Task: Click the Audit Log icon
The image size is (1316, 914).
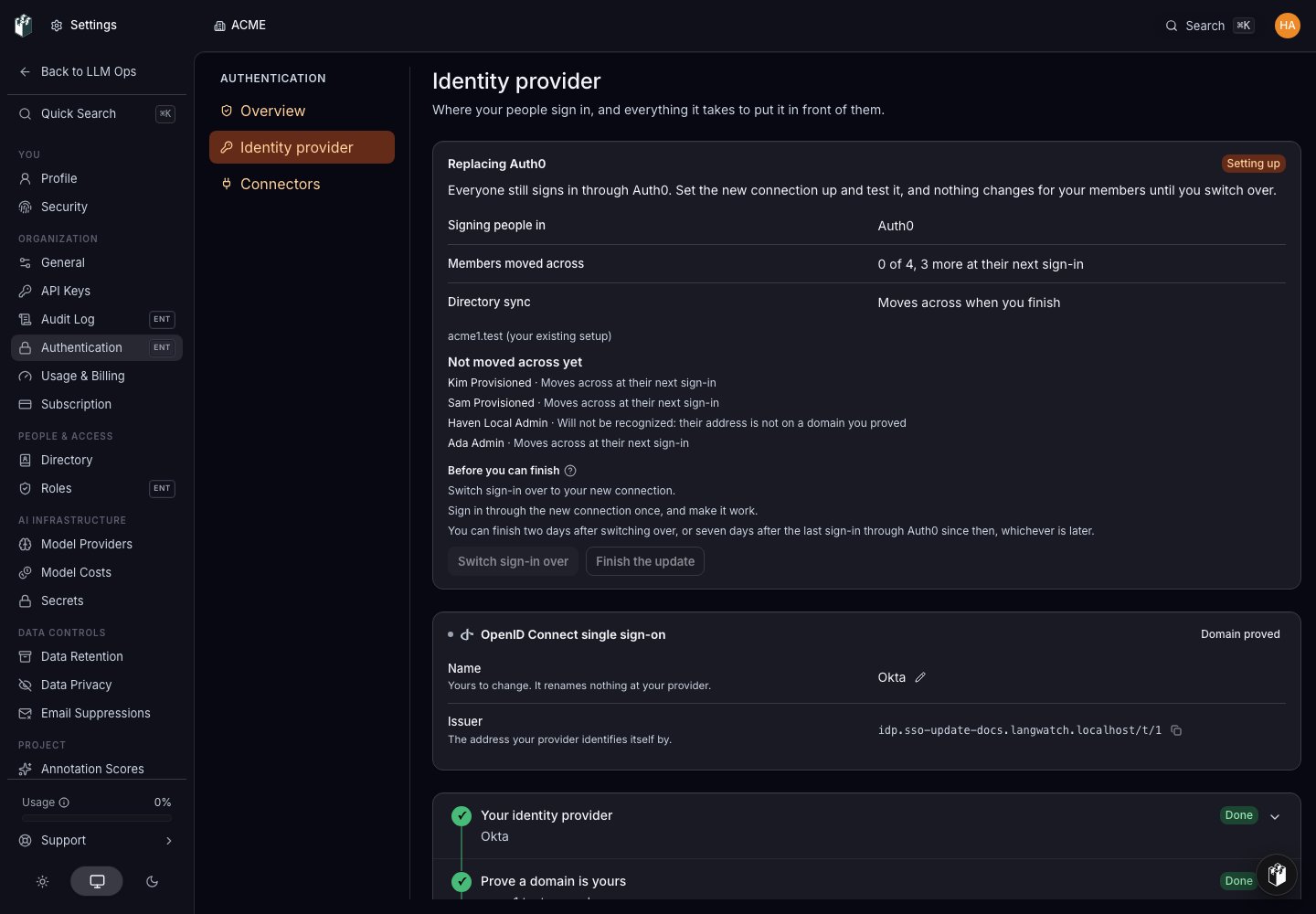Action: [26, 320]
